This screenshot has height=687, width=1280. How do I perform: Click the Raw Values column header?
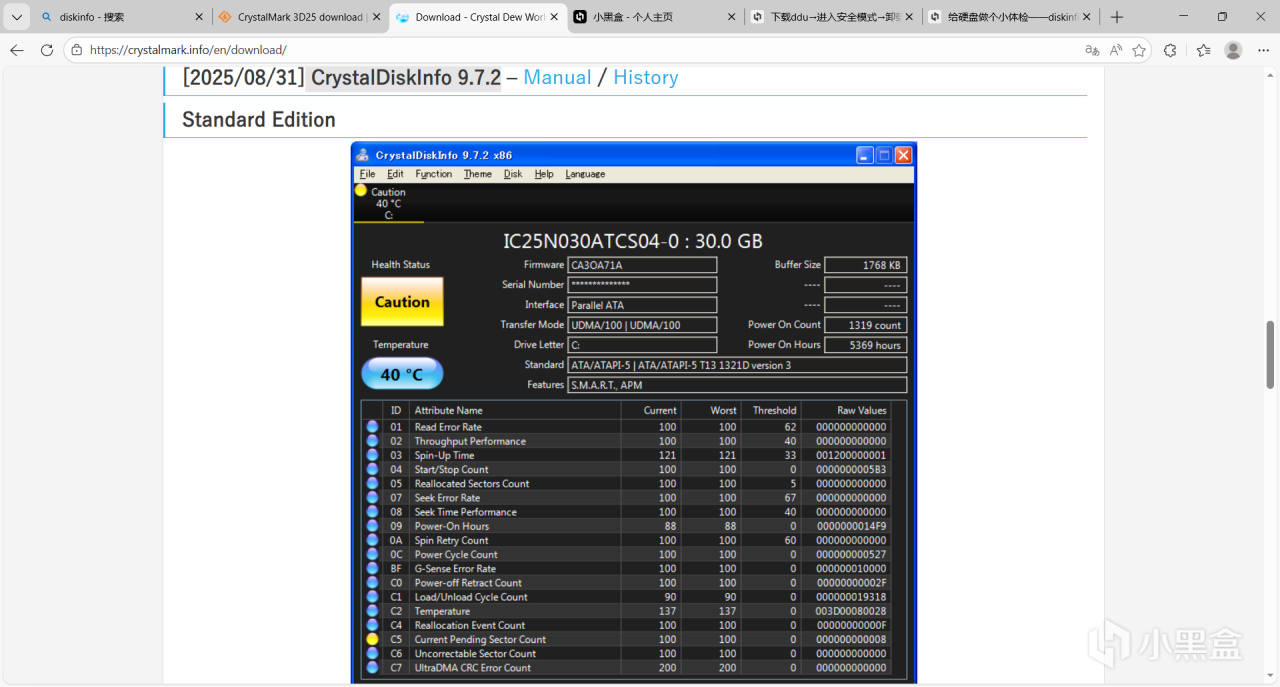pos(846,410)
